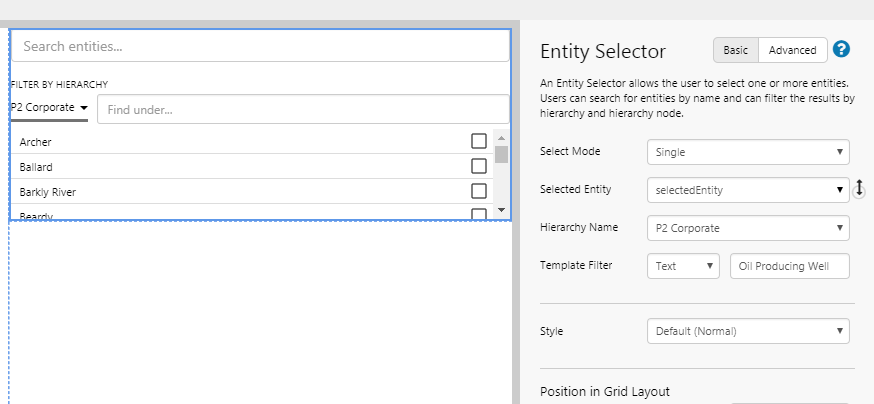The width and height of the screenshot is (874, 404).
Task: Switch to the Advanced tab
Action: [x=793, y=50]
